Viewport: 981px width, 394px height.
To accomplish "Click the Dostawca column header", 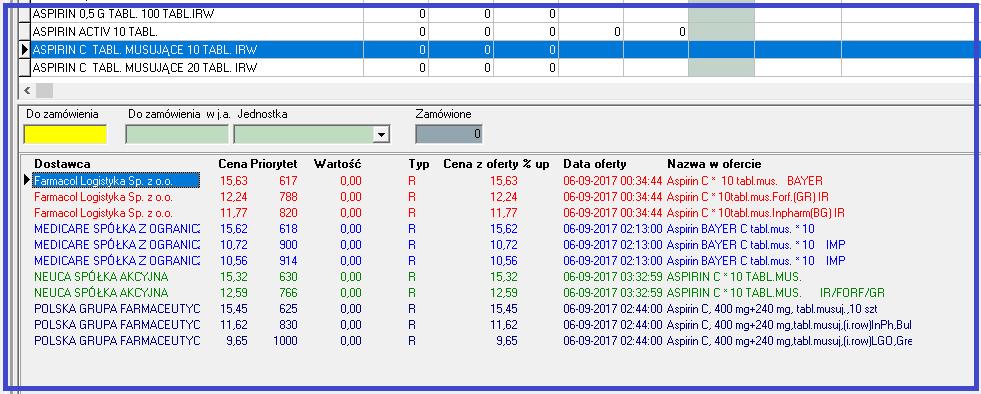I will click(62, 164).
